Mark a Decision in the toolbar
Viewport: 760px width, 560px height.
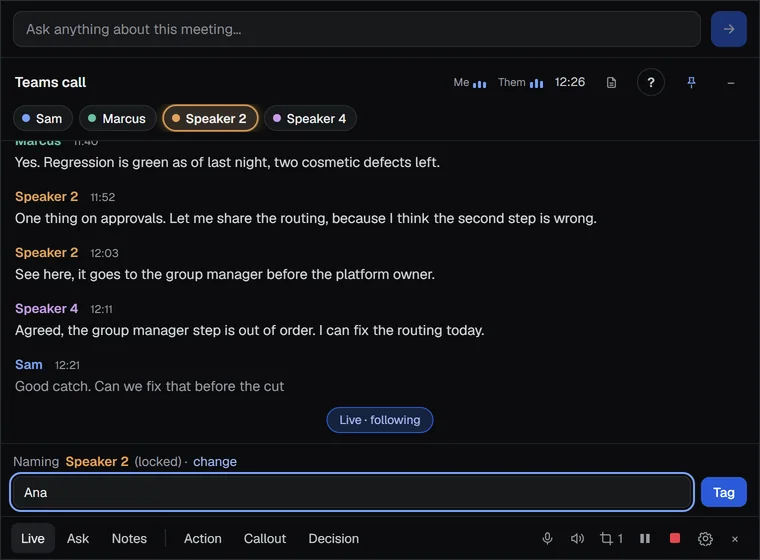coord(333,538)
